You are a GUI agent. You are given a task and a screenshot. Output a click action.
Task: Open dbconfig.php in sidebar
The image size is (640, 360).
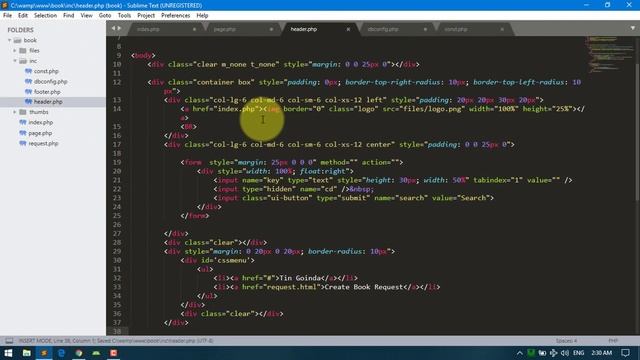51,81
